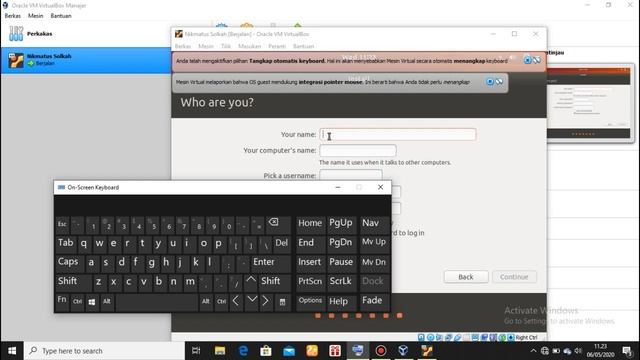640x360 pixels.
Task: Open Mesin menu in VirtualBox Manager
Action: [x=36, y=16]
